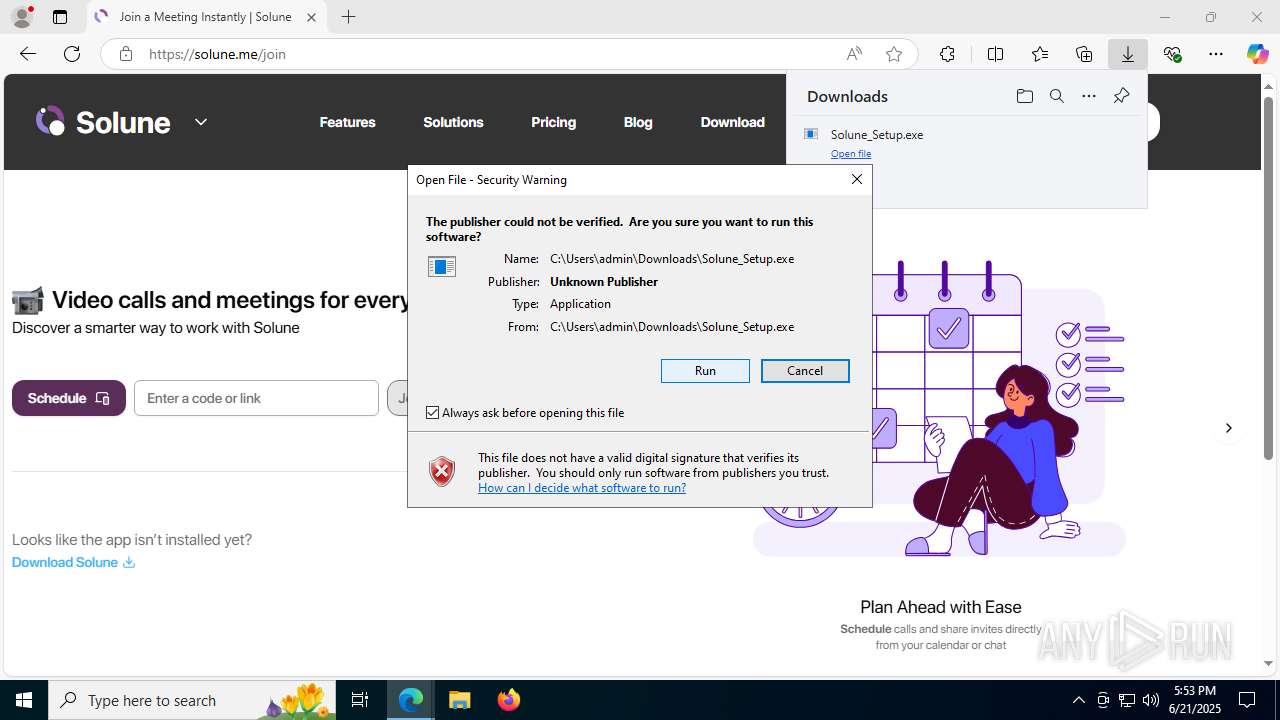Click the Solune logo

click(103, 122)
